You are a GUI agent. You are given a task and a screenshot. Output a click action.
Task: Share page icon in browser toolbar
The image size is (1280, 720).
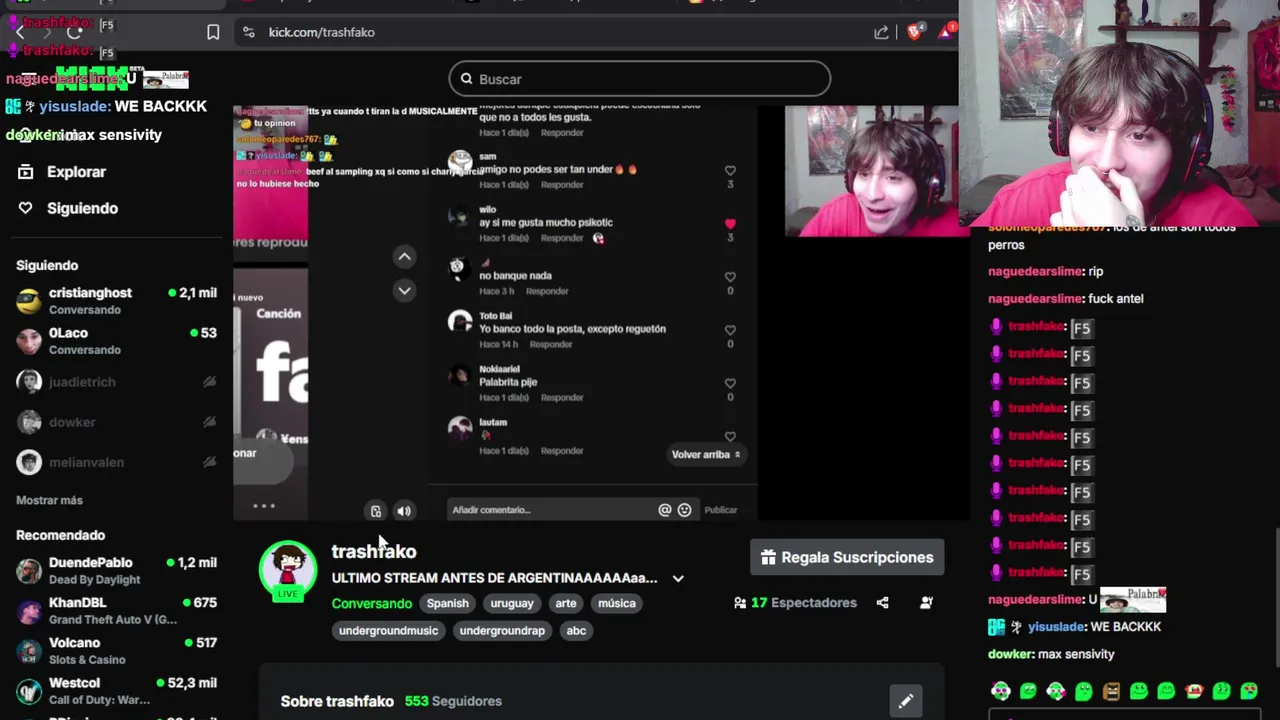click(881, 32)
